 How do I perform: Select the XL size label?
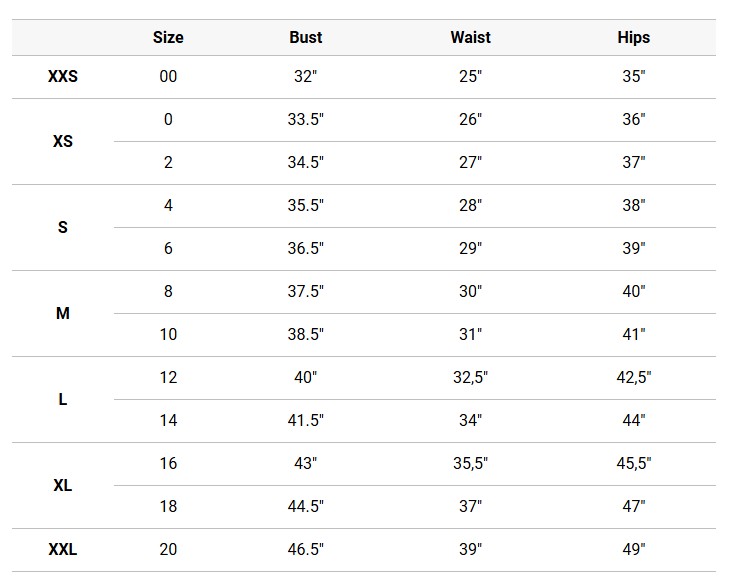point(63,485)
